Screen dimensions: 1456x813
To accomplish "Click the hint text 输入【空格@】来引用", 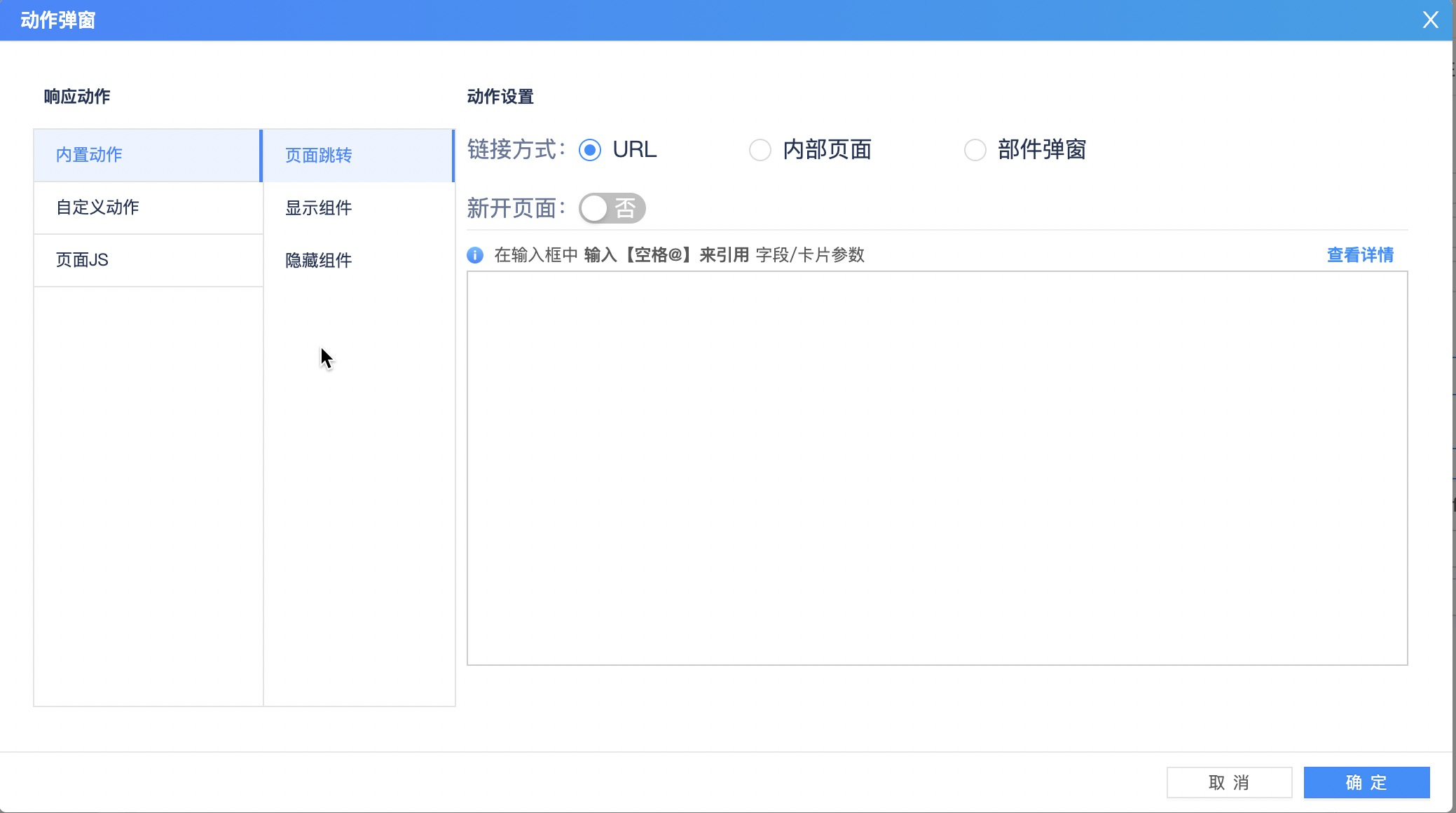I will [666, 255].
